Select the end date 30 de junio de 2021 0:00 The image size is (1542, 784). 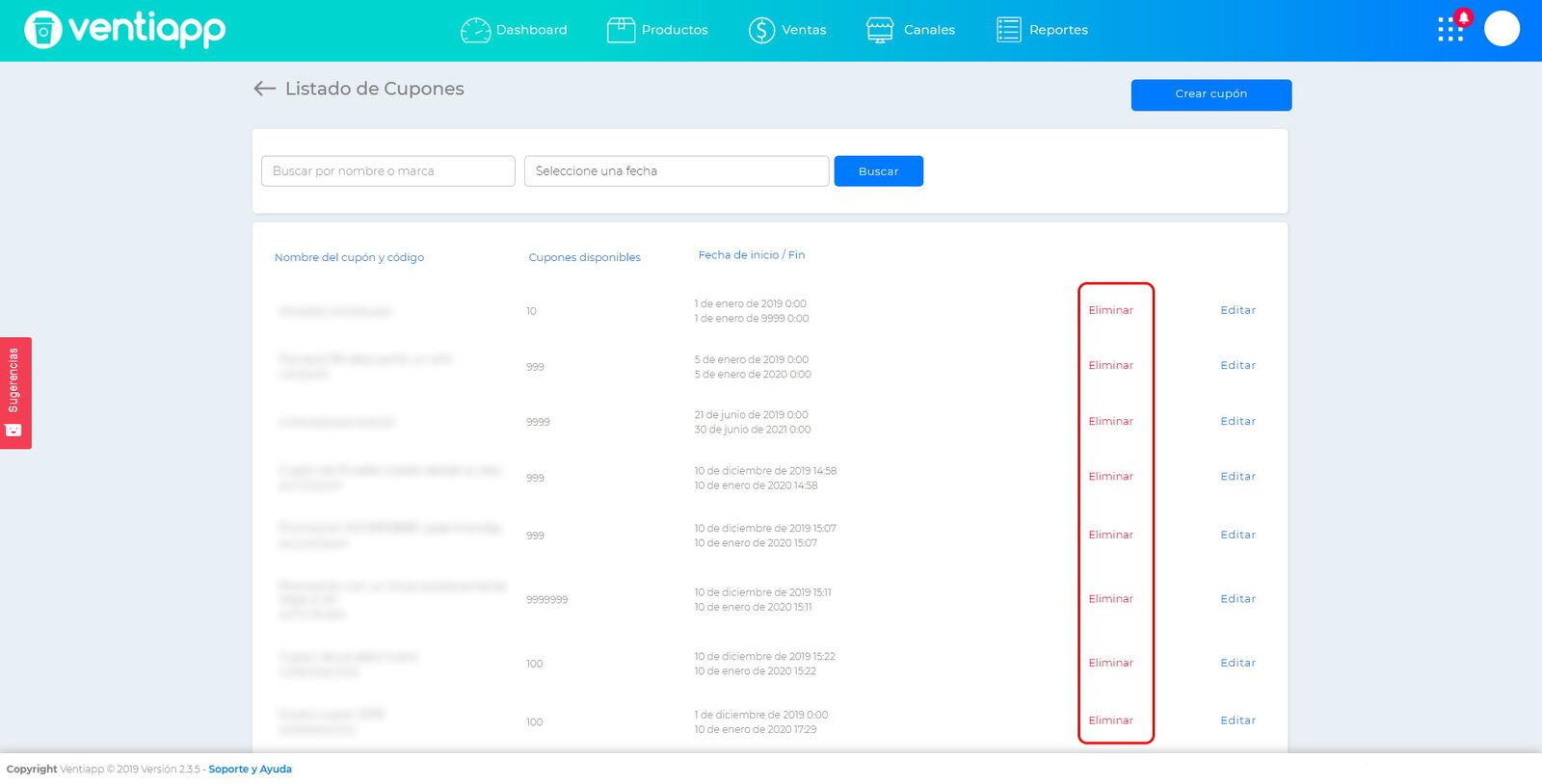[x=753, y=430]
